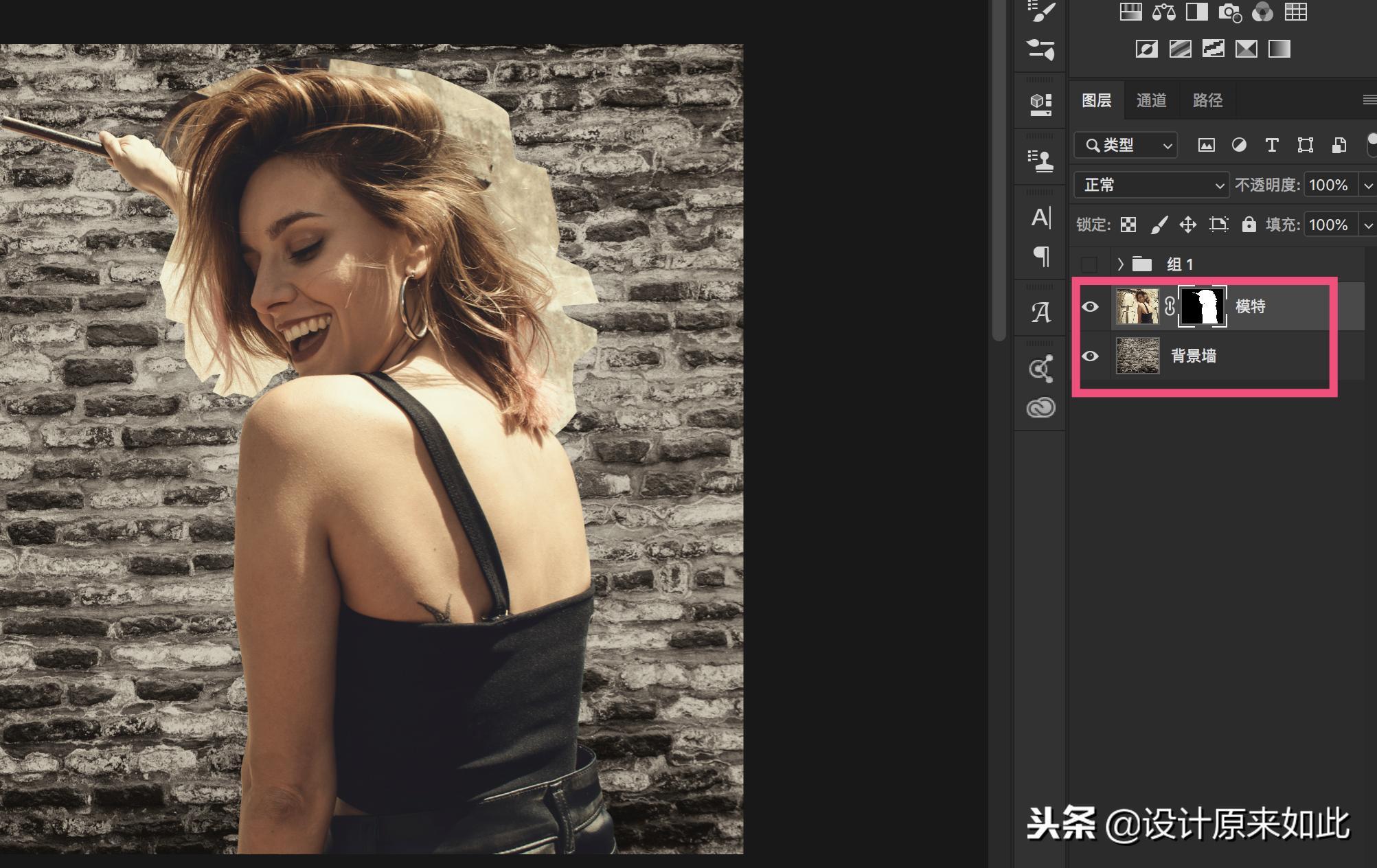Screen dimensions: 1377x868
Task: Open the 不透明度 opacity slider arrow
Action: (x=1367, y=185)
